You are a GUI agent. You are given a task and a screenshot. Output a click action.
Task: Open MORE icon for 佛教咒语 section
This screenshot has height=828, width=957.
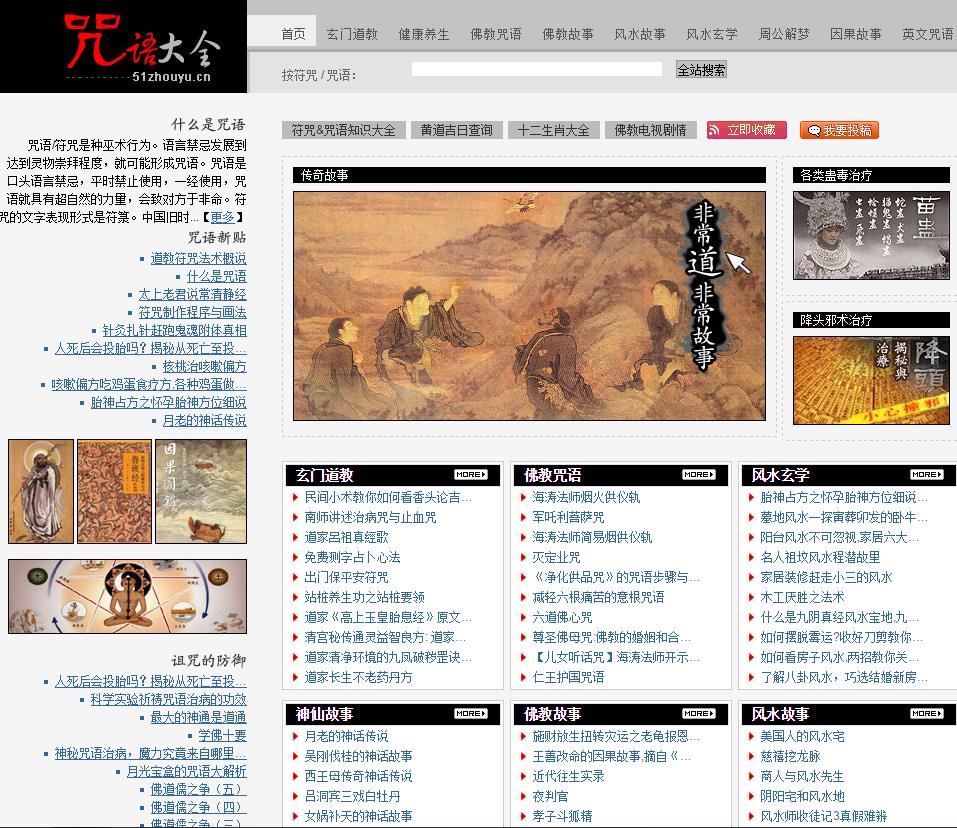pyautogui.click(x=699, y=475)
